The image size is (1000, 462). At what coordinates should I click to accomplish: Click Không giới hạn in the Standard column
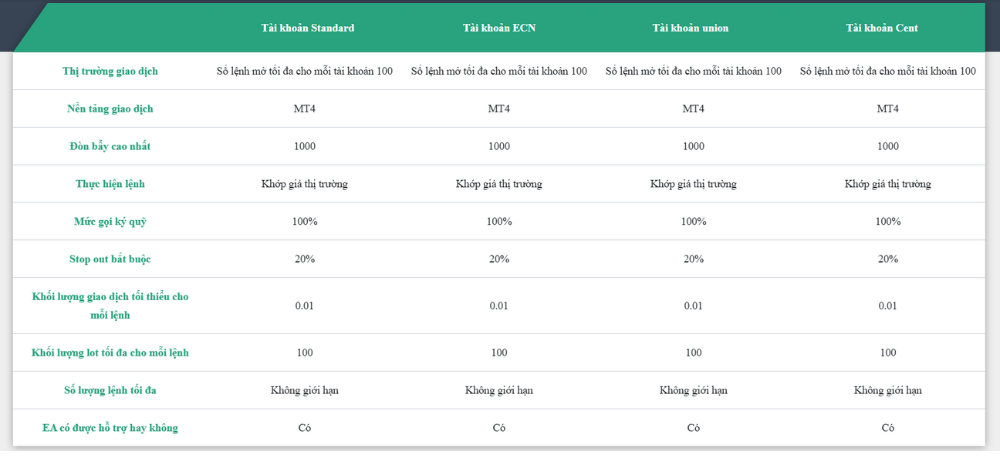(x=304, y=390)
